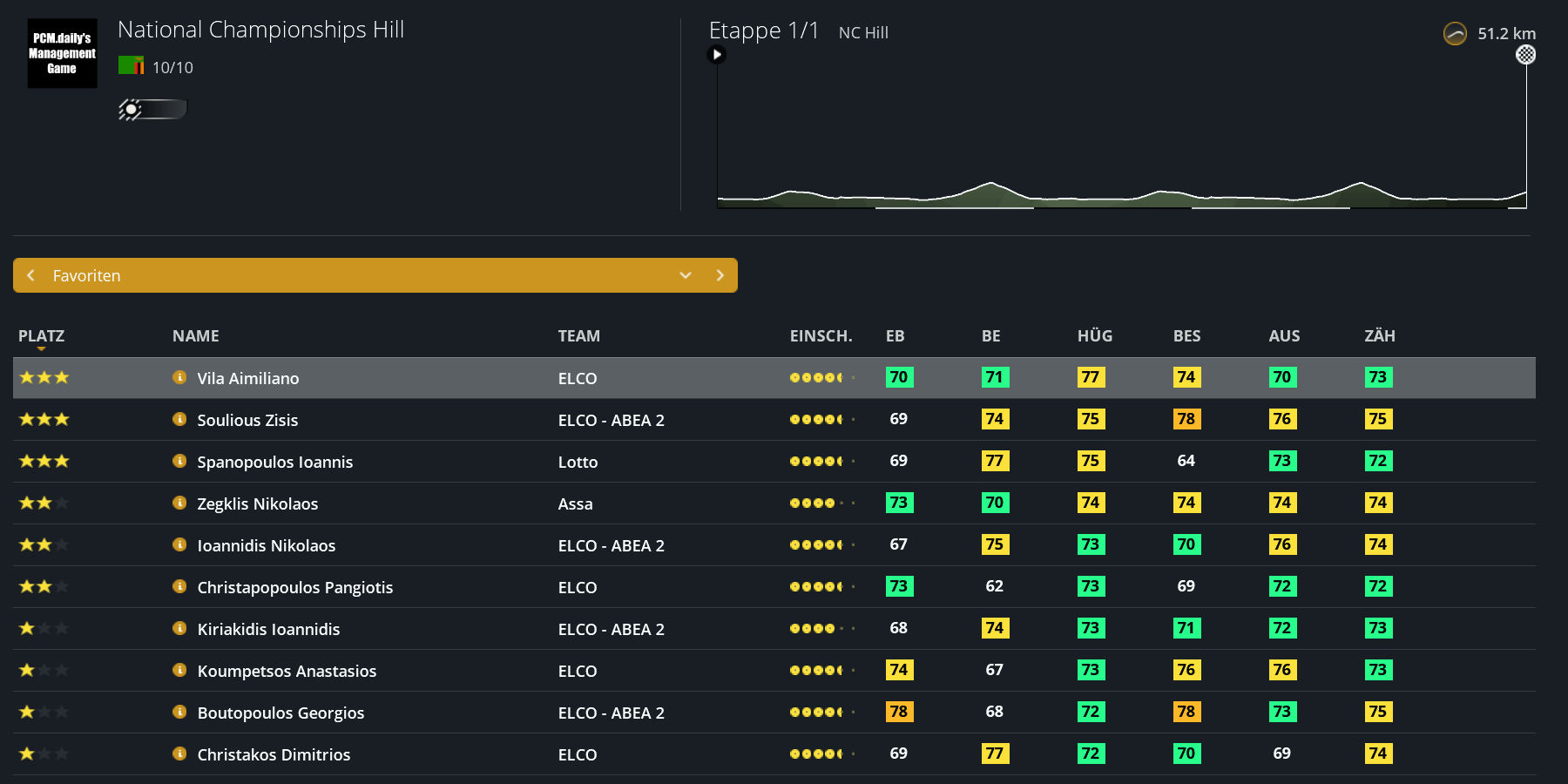Open info icon for Vila Aimiliano
The image size is (1568, 784).
179,377
